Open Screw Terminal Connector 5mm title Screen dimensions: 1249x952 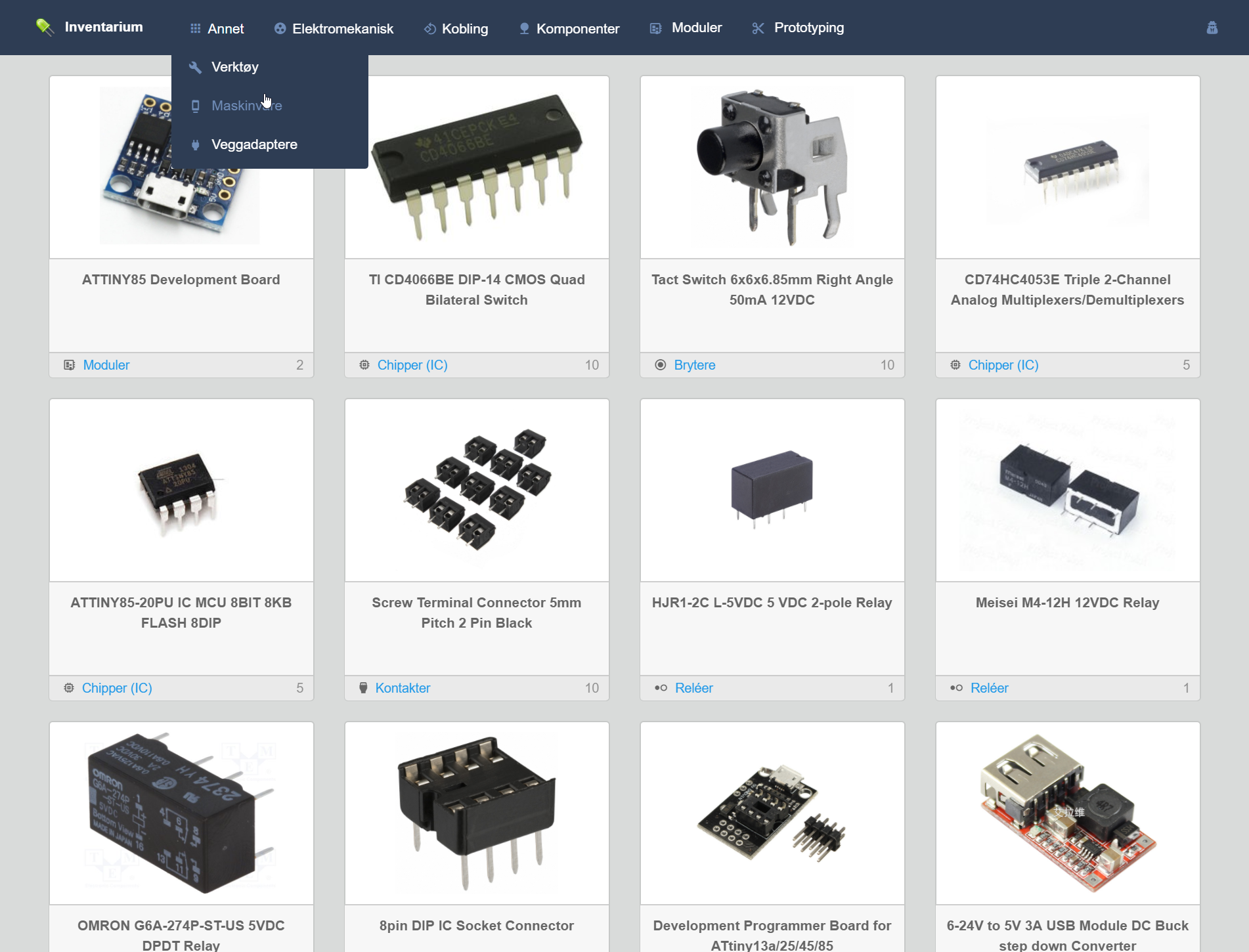(477, 613)
